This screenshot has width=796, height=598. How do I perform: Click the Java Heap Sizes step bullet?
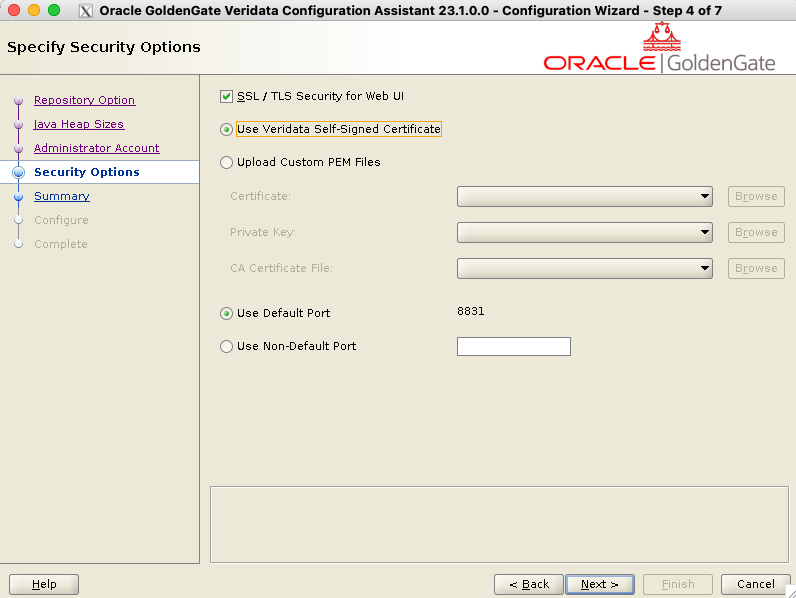click(18, 125)
